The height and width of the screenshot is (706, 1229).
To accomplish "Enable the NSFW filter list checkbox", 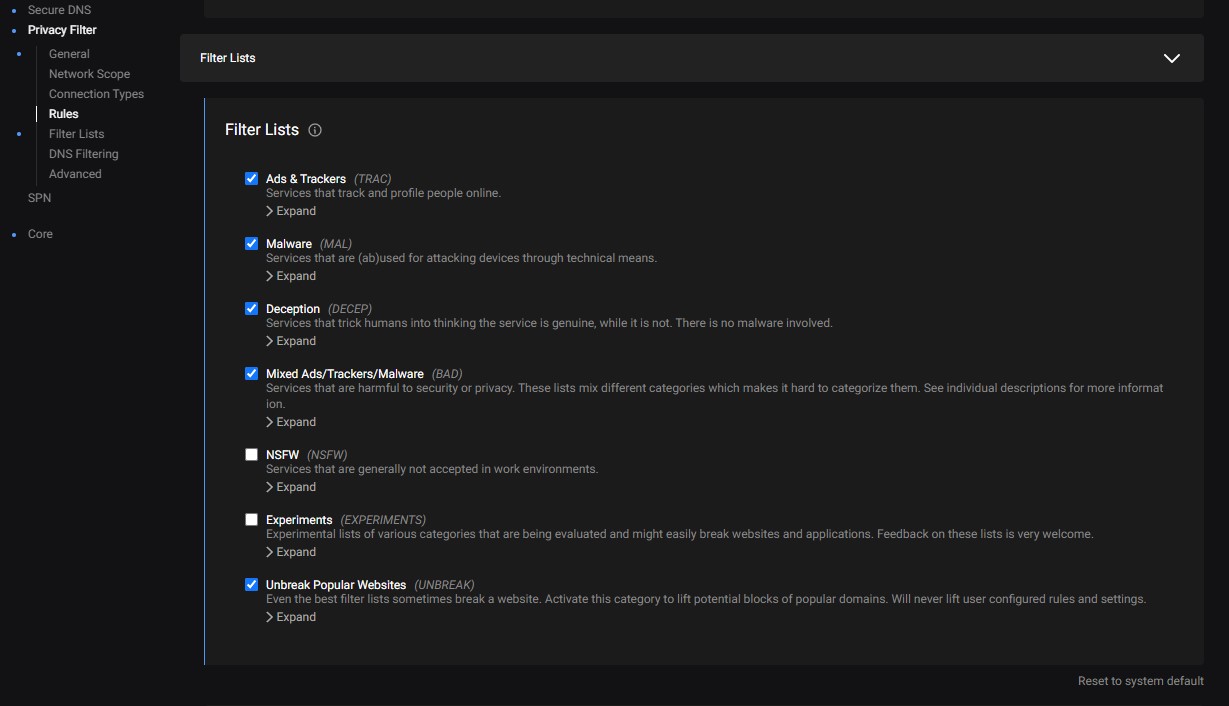I will click(251, 454).
